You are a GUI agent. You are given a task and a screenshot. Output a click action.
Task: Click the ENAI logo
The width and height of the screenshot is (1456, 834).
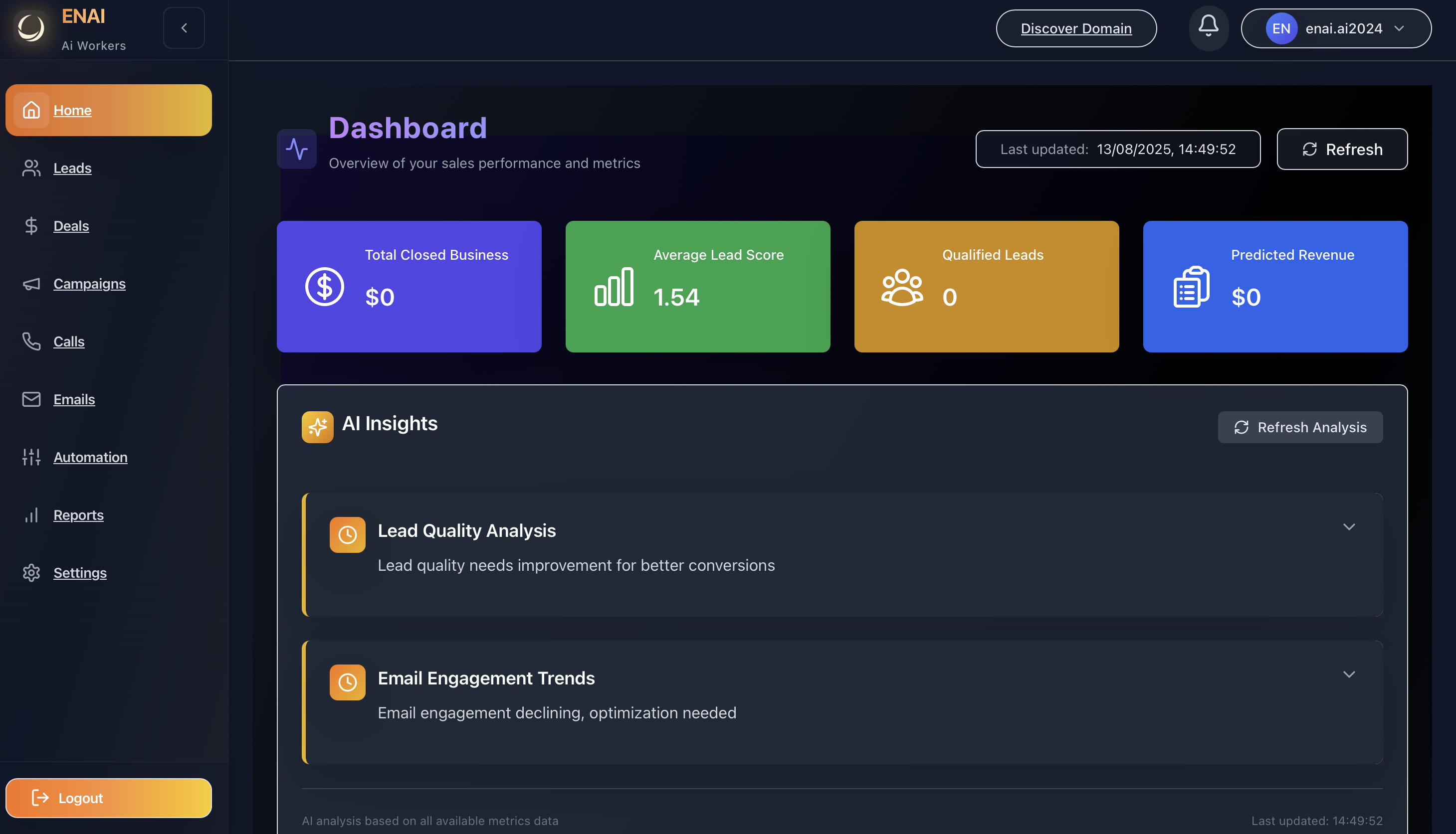click(31, 27)
